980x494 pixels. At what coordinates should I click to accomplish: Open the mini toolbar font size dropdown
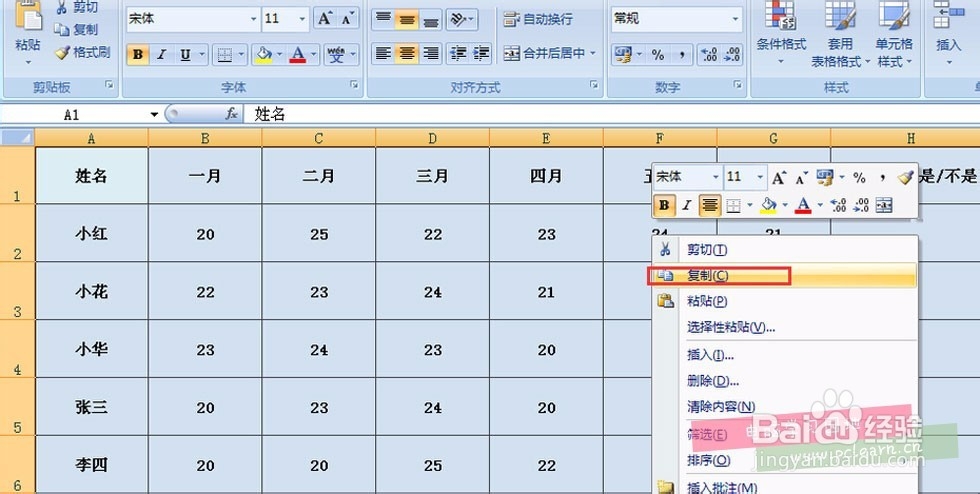pos(760,178)
